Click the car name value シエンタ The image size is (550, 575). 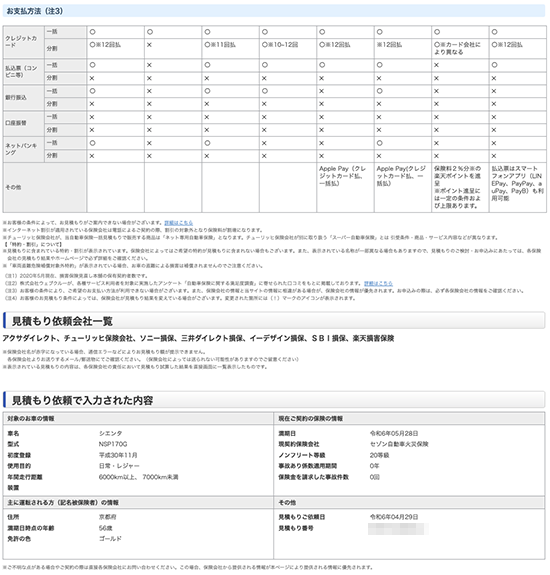click(x=110, y=433)
